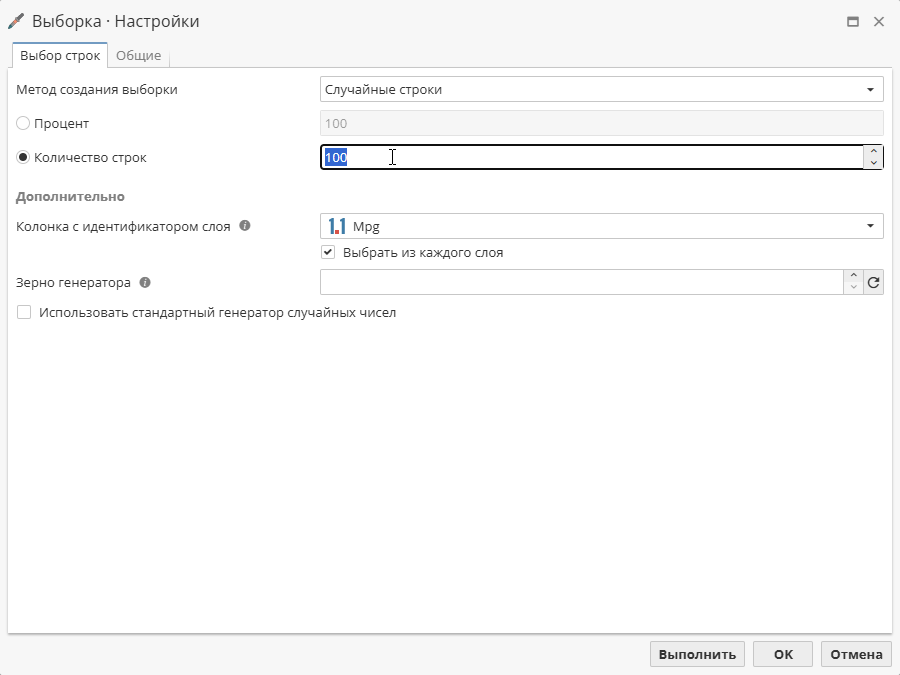Click the Дополнительно section heading

tap(70, 197)
